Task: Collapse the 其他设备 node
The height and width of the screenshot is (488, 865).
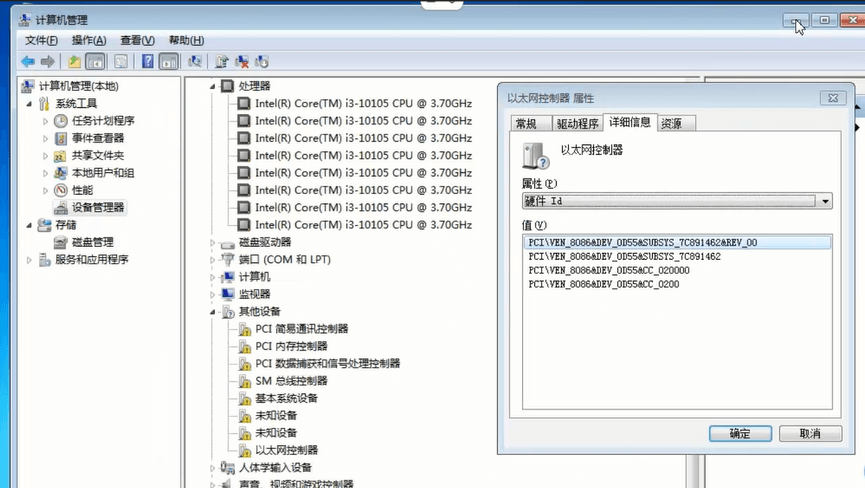Action: pos(212,312)
